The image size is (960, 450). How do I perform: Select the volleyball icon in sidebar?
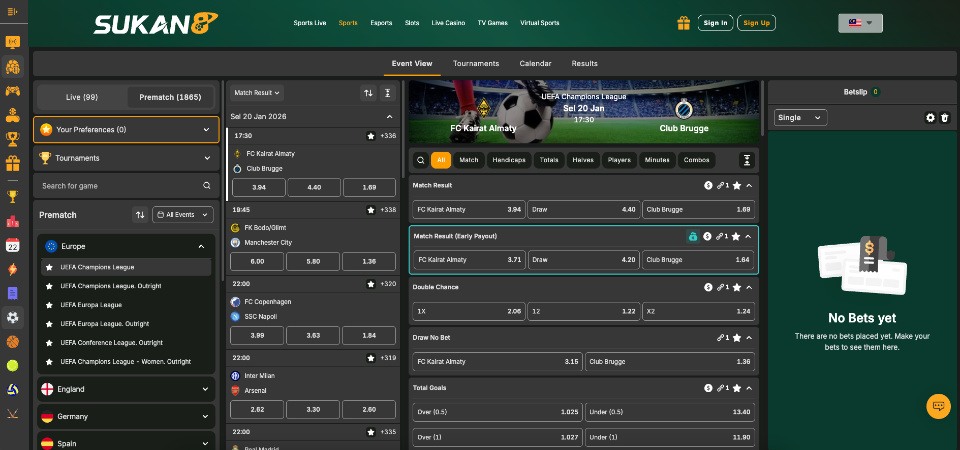tap(13, 389)
